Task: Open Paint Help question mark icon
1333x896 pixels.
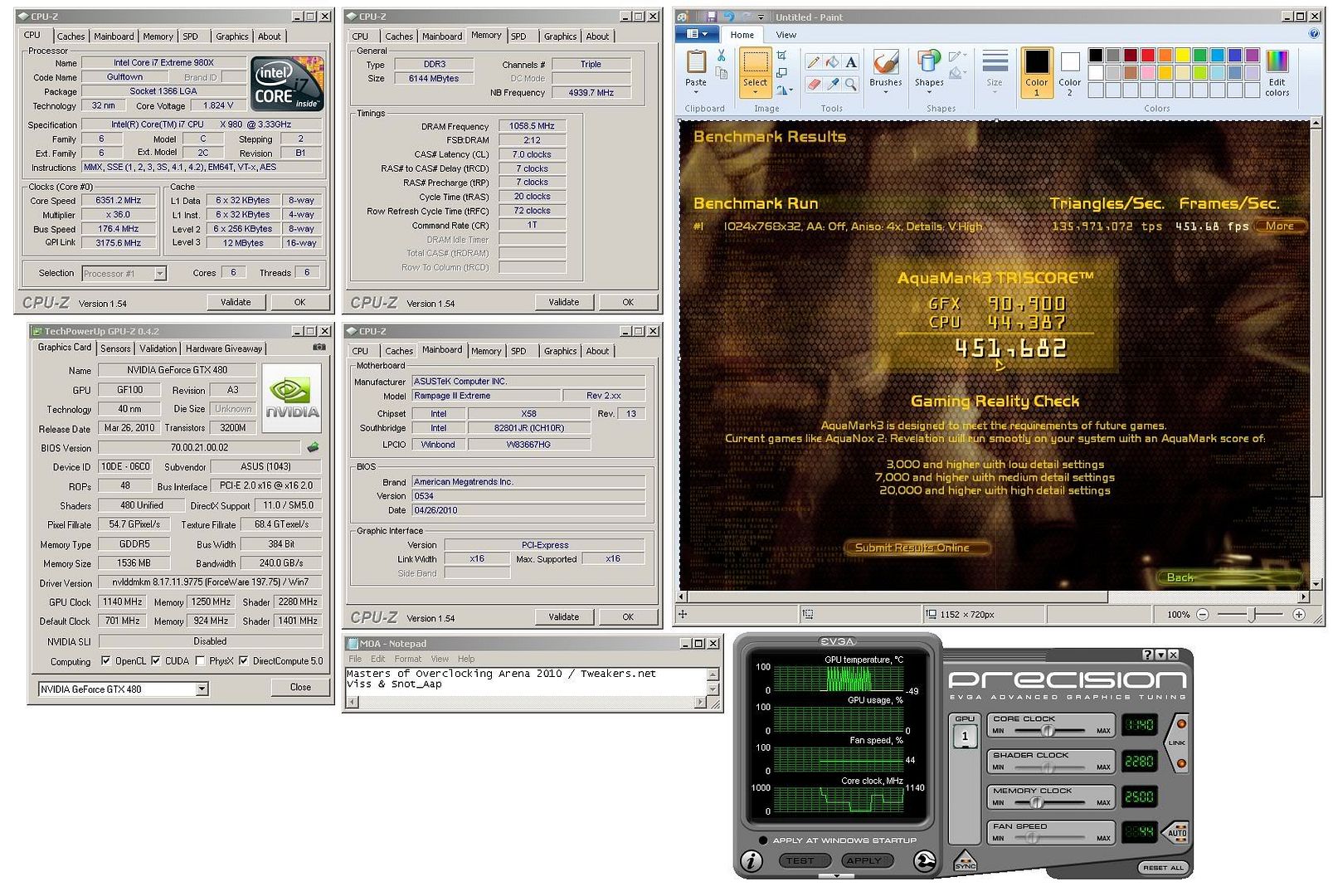Action: (x=1313, y=34)
